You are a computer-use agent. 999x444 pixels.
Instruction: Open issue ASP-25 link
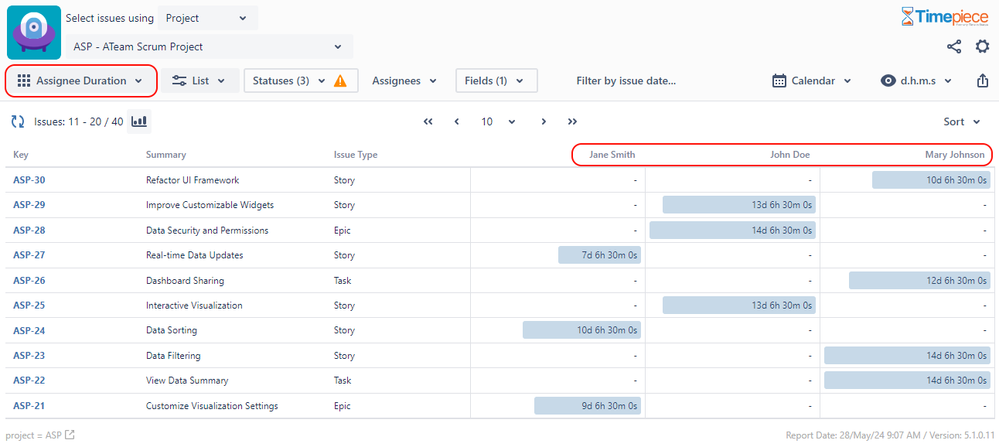[x=29, y=306]
